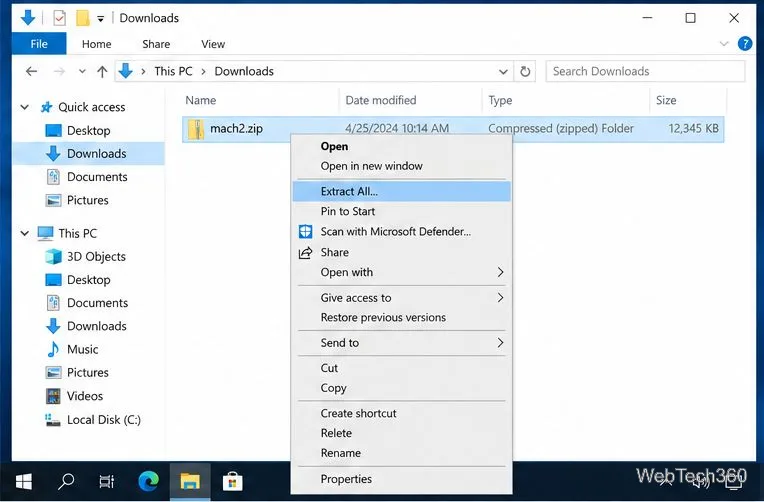Collapse the This PC tree node
The width and height of the screenshot is (764, 502).
pyautogui.click(x=24, y=233)
